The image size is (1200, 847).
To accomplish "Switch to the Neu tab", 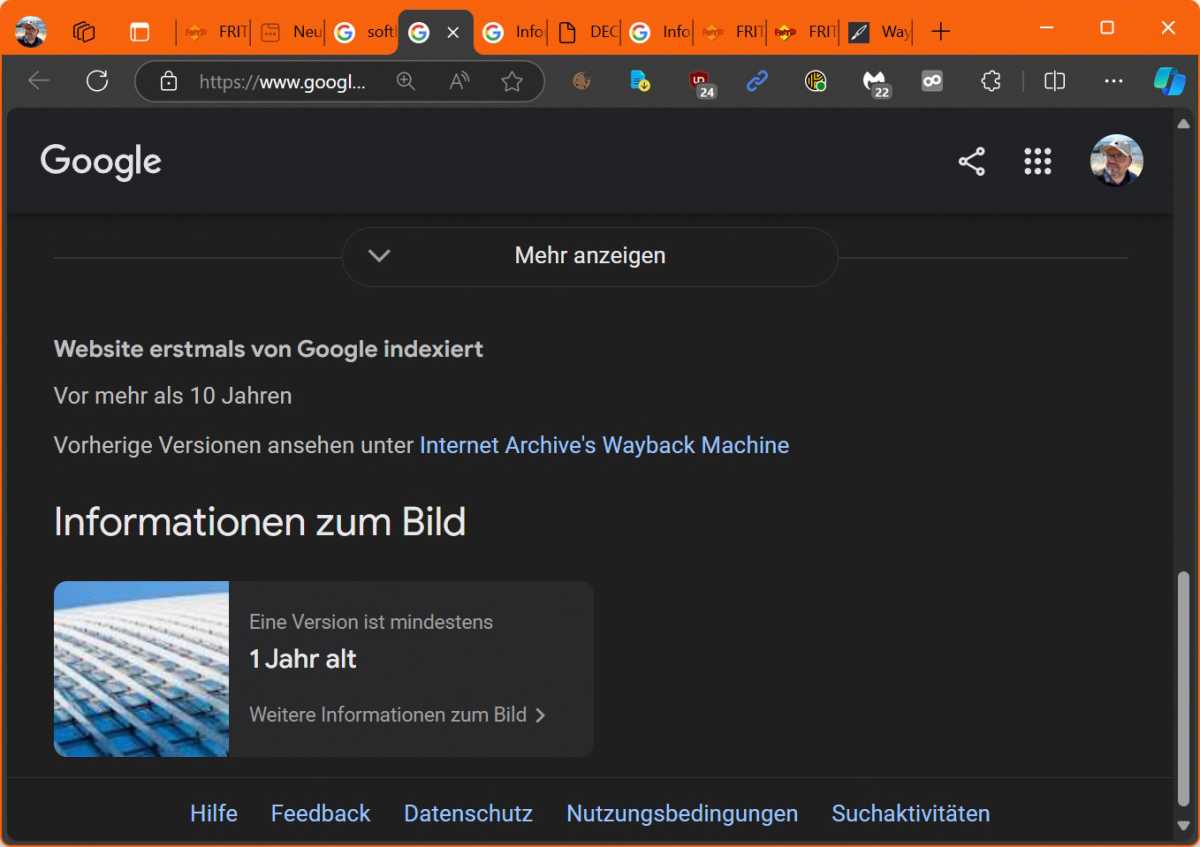I will (x=289, y=32).
